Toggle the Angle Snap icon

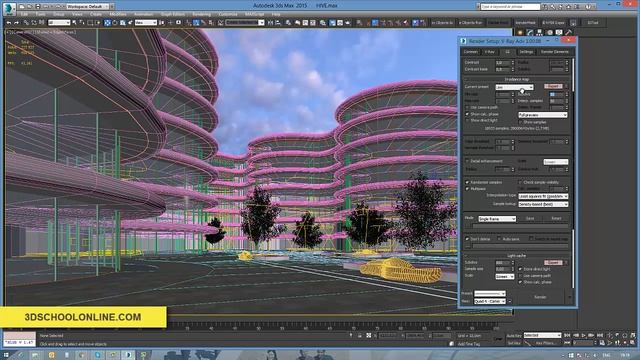coord(196,22)
